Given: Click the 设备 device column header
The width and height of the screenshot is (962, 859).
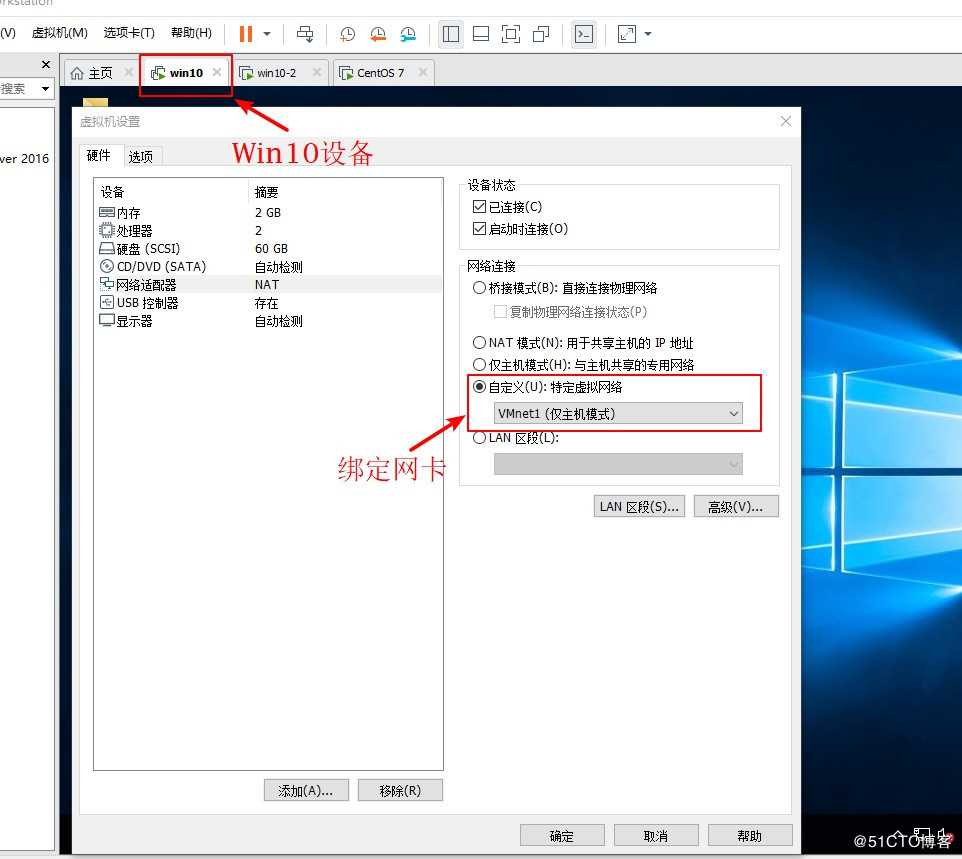Looking at the screenshot, I should [112, 192].
